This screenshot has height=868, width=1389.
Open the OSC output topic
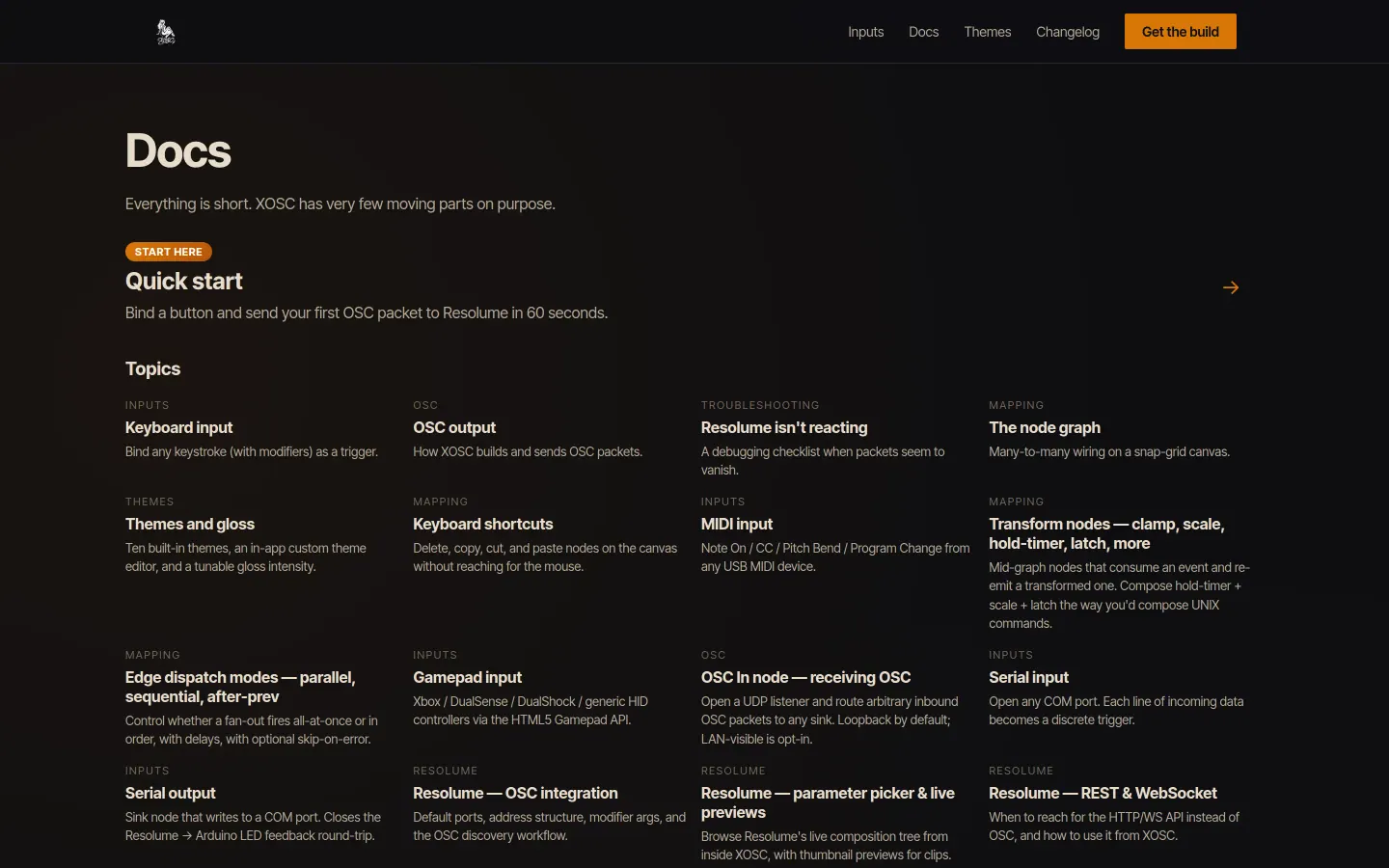point(454,427)
